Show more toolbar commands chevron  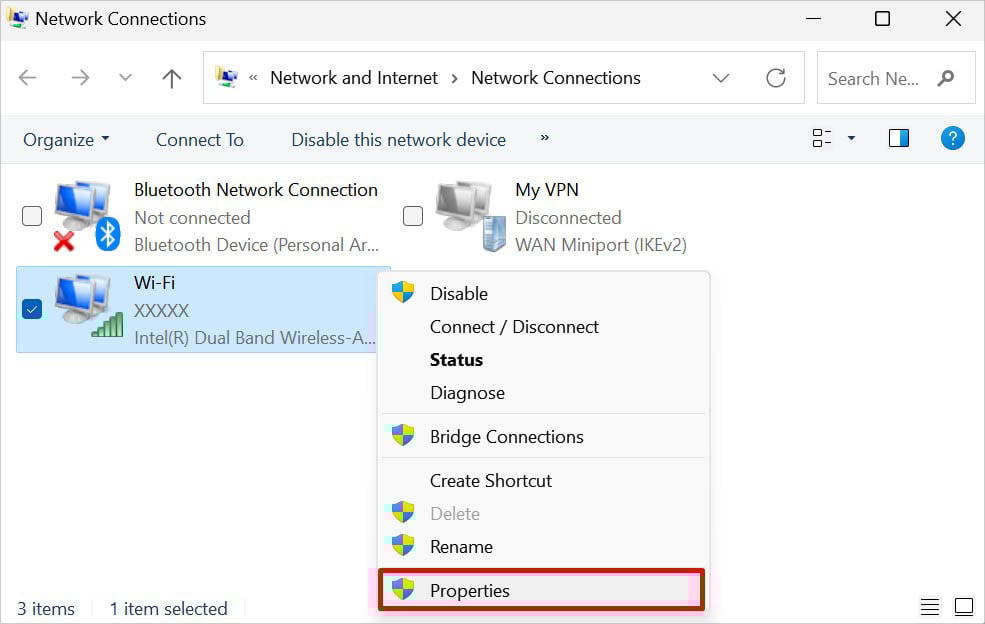pos(545,138)
